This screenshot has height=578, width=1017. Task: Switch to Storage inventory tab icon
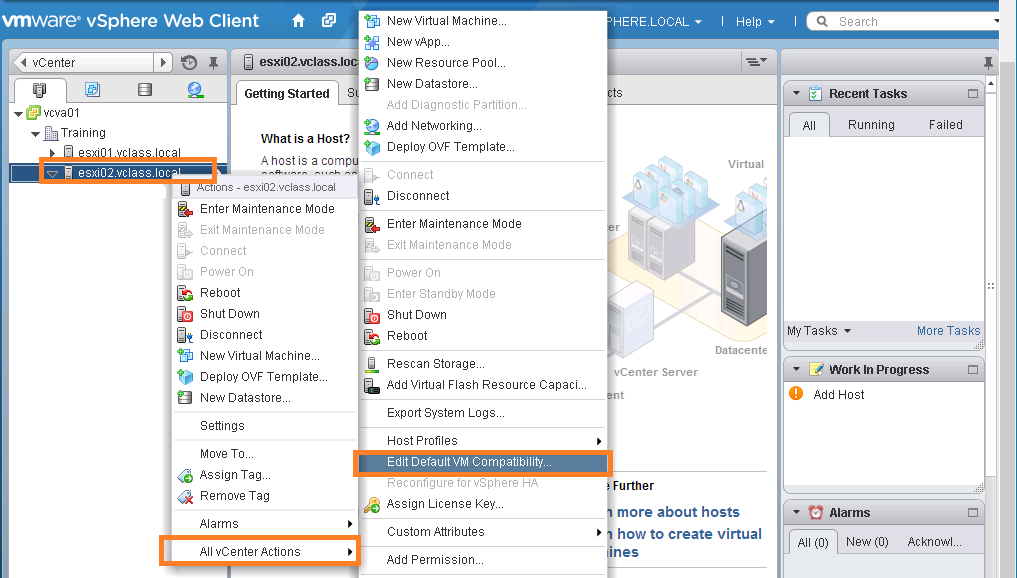(145, 90)
